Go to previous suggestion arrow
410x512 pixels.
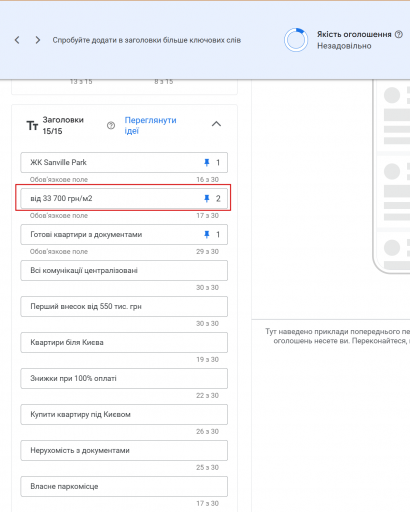[17, 40]
